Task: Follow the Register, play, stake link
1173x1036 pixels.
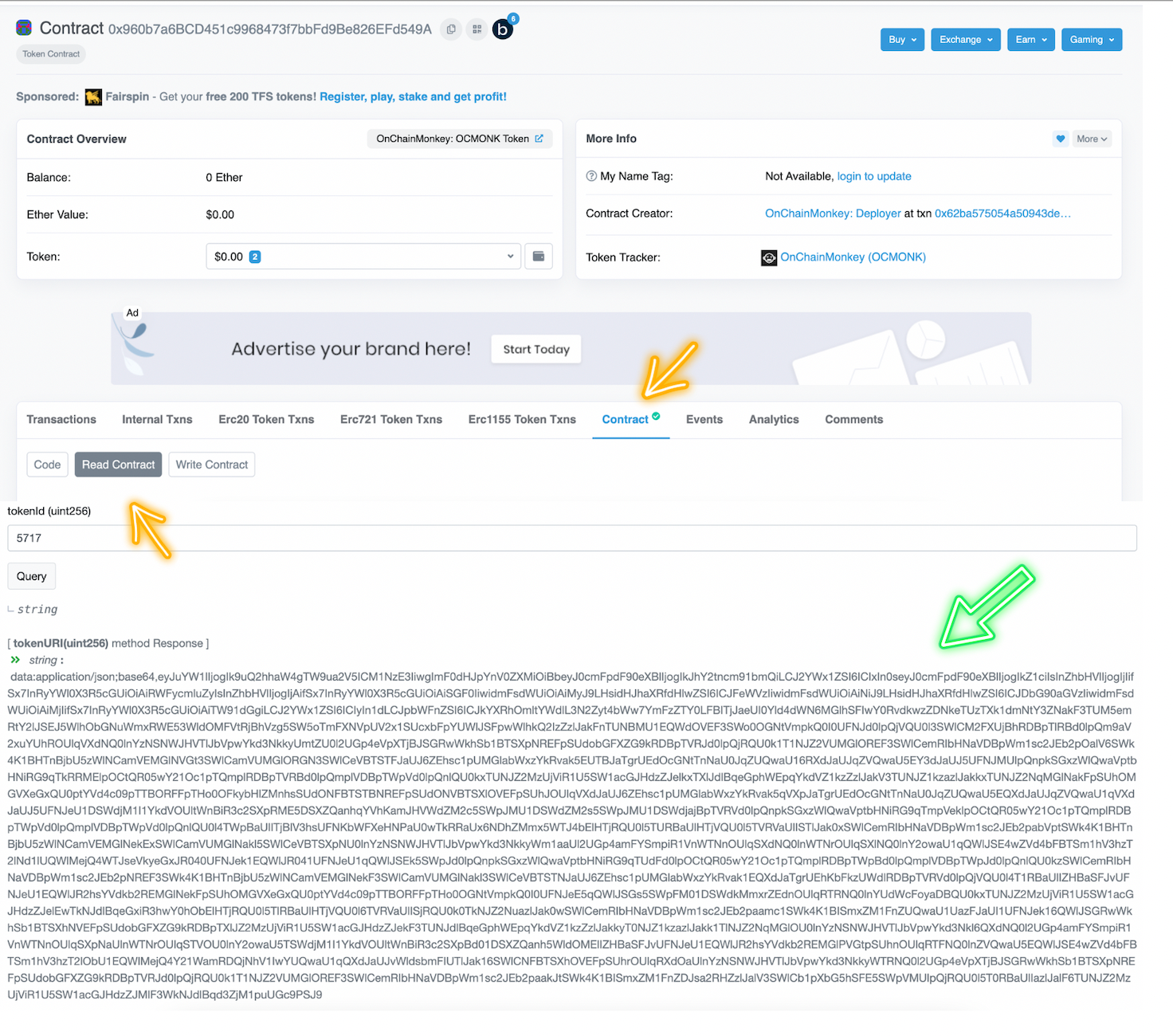Action: [413, 96]
